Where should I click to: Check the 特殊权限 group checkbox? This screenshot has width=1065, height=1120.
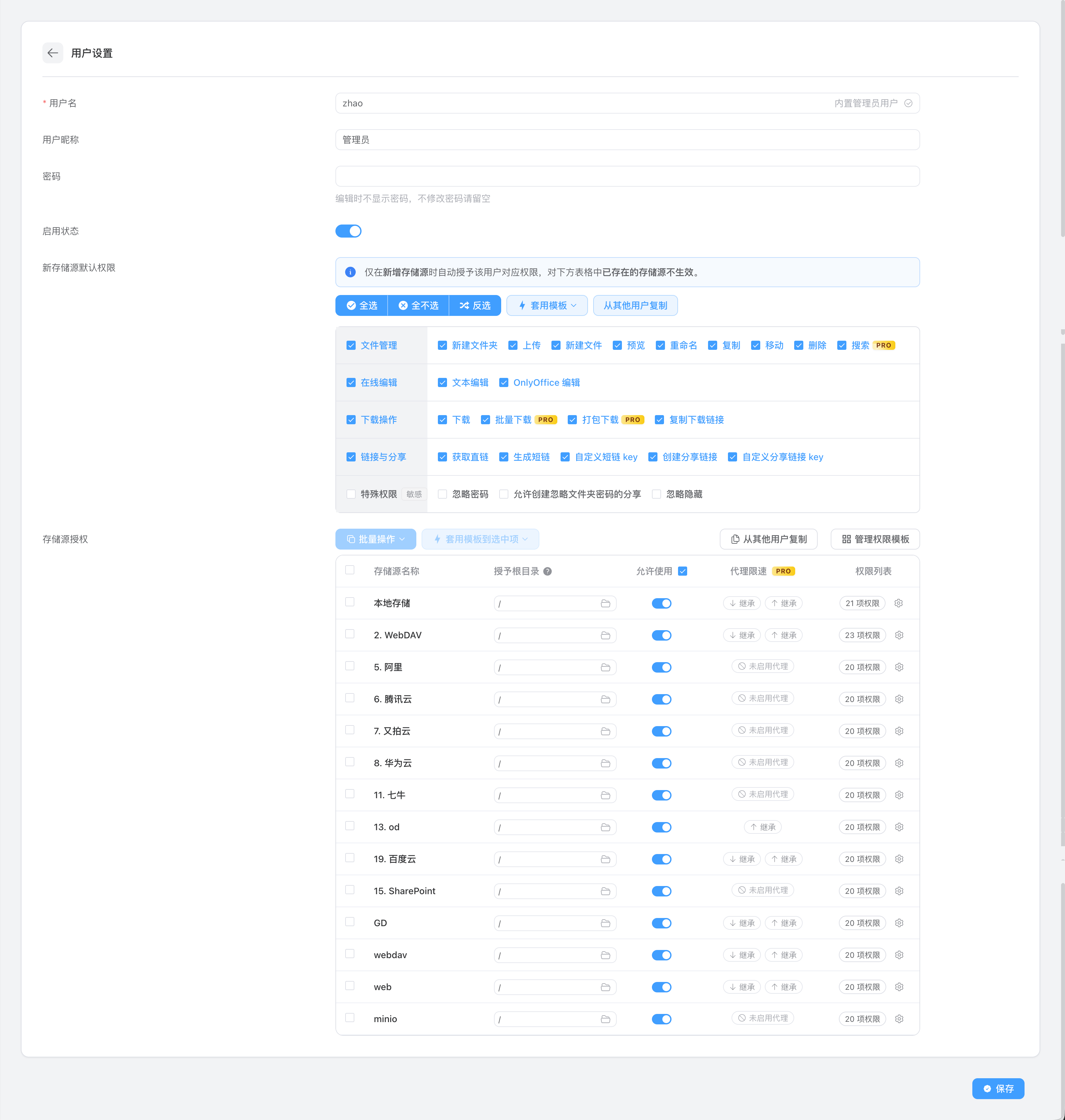[x=351, y=494]
